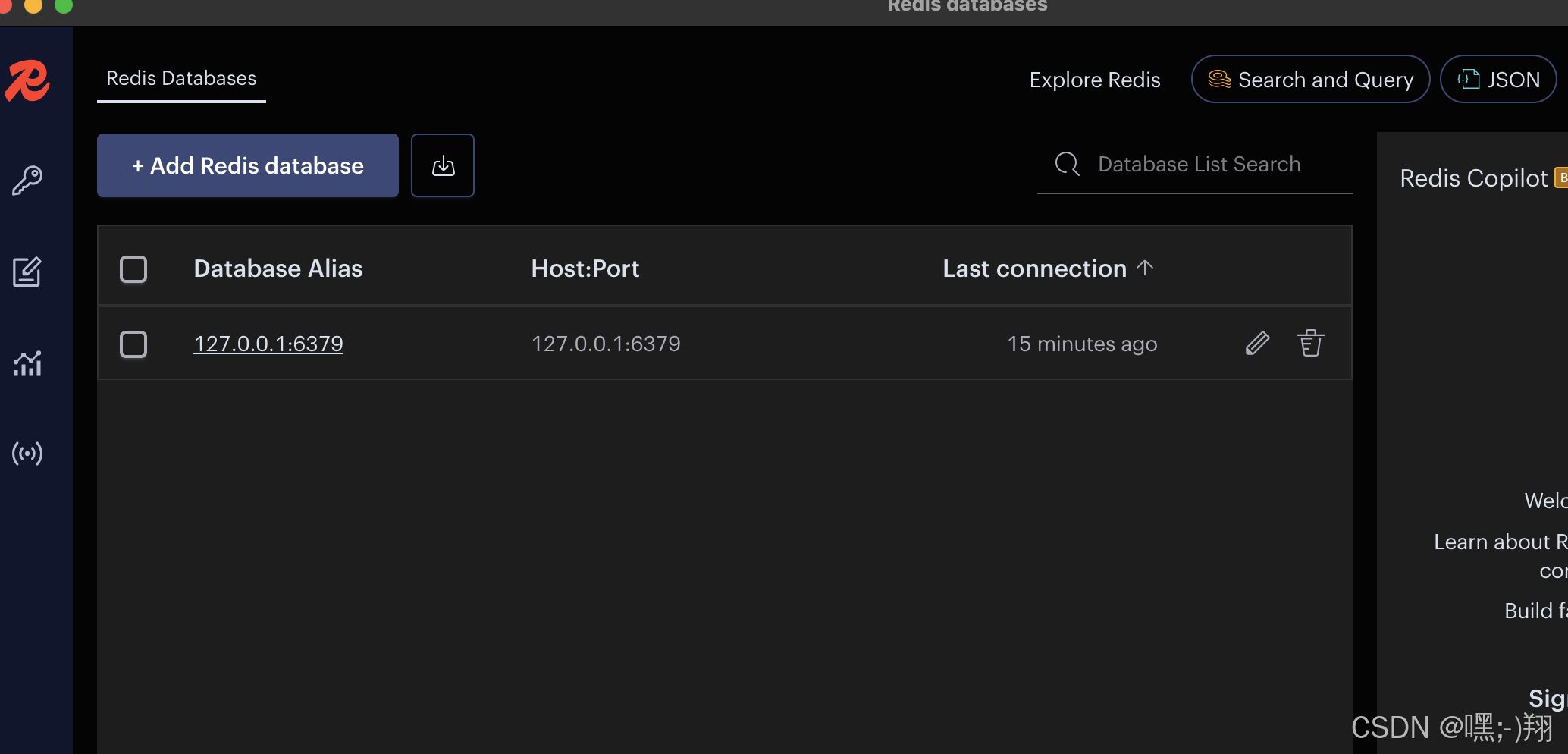This screenshot has height=754, width=1568.
Task: Click the Host:Port value 127.0.0.1:6379
Action: [606, 344]
